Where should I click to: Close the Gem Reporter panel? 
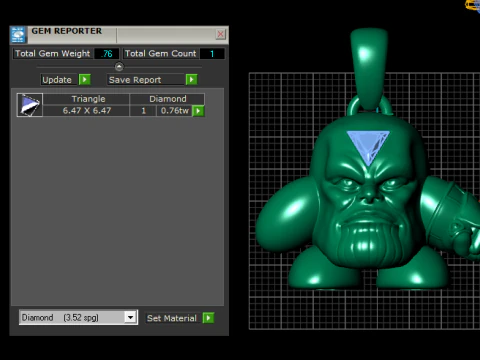point(221,34)
